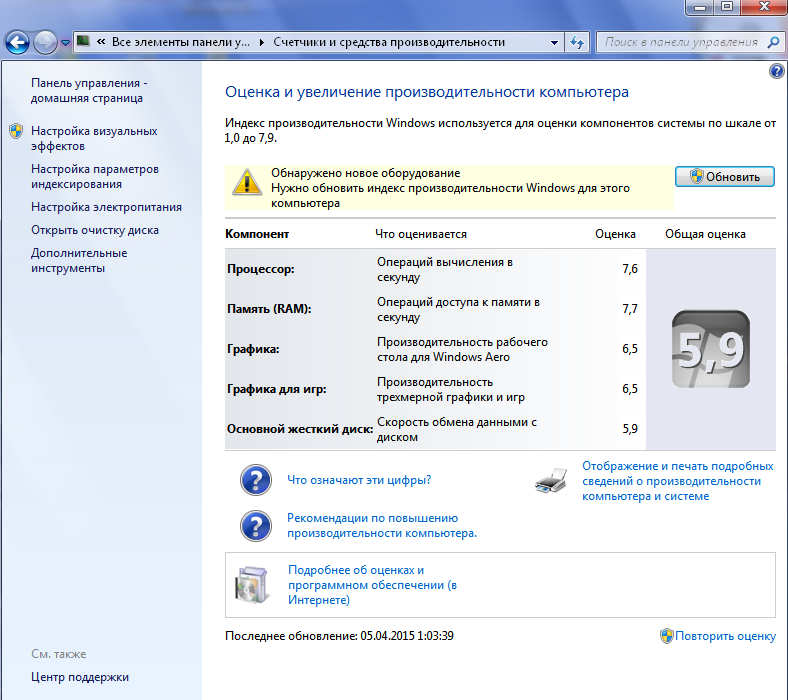
Task: Open 'Настройка визуальных эффектов' link
Action: tap(94, 139)
